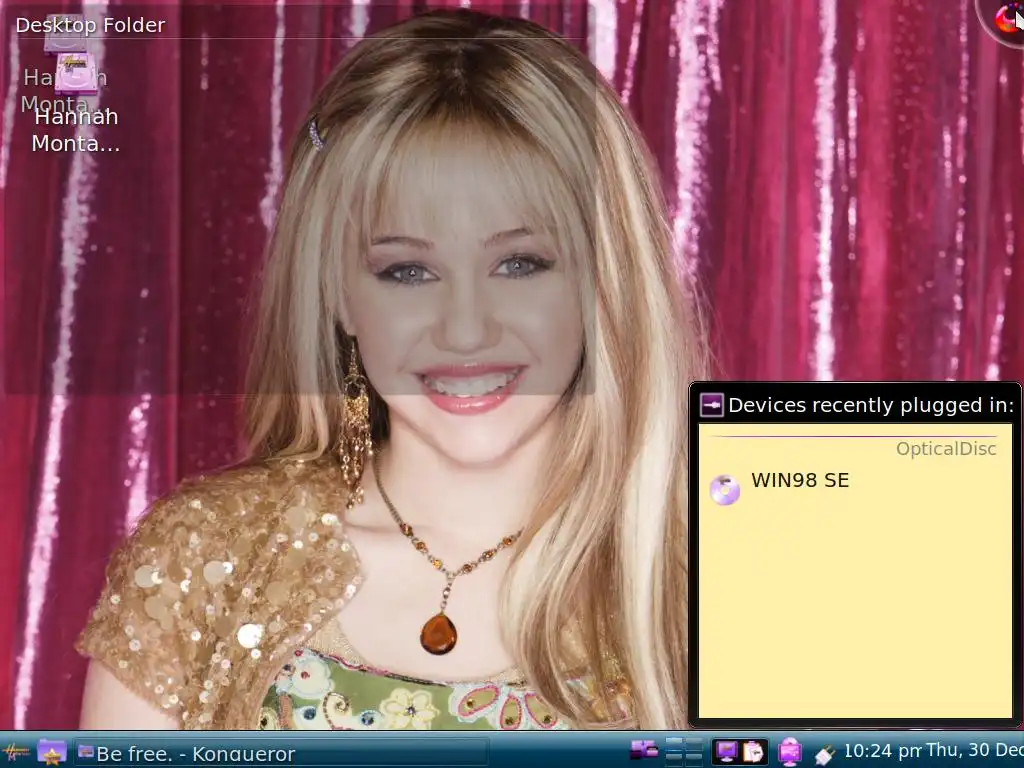Open the purple monitor system tray icon
This screenshot has width=1024, height=768.
pos(726,752)
